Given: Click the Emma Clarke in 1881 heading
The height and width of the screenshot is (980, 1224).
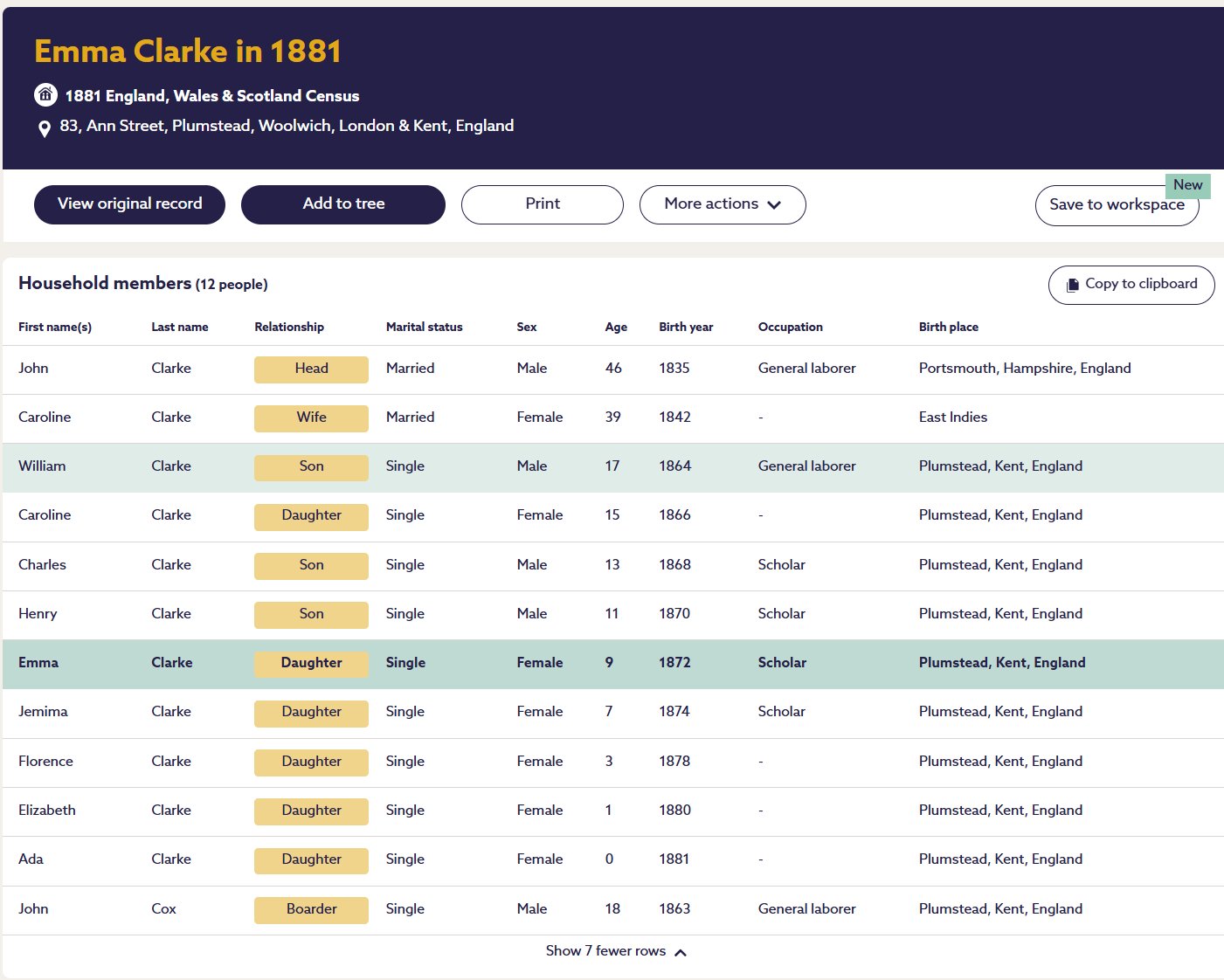Looking at the screenshot, I should pos(188,52).
